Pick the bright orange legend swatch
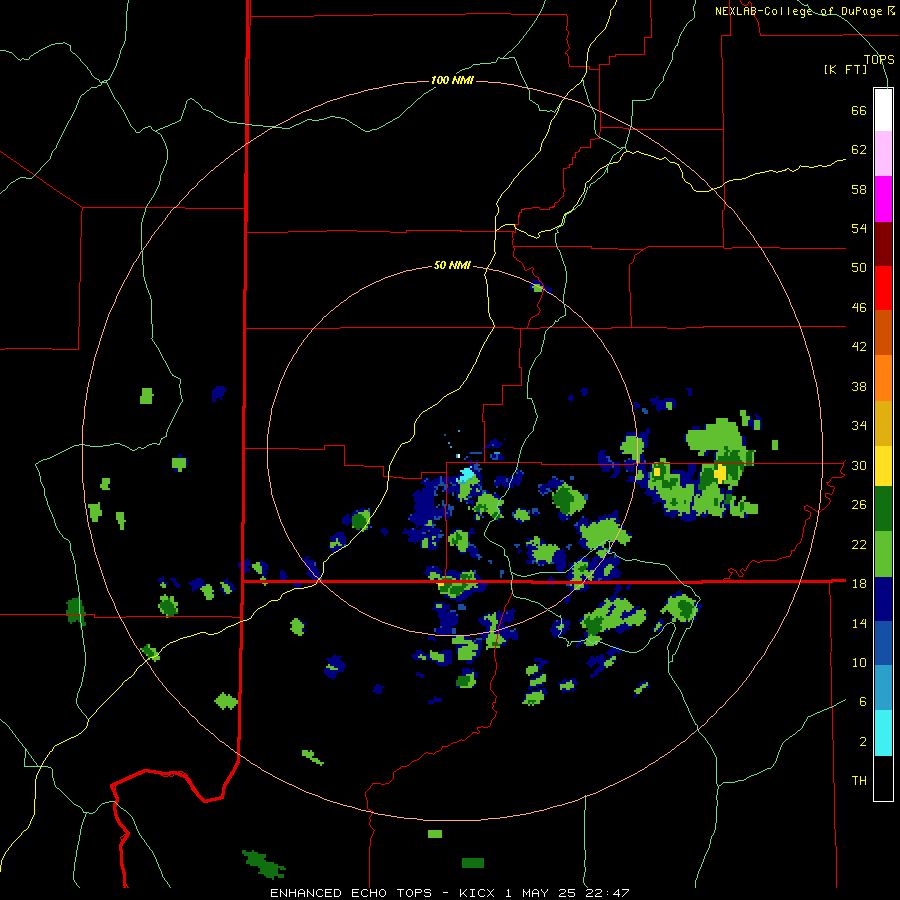Image resolution: width=900 pixels, height=900 pixels. point(883,378)
